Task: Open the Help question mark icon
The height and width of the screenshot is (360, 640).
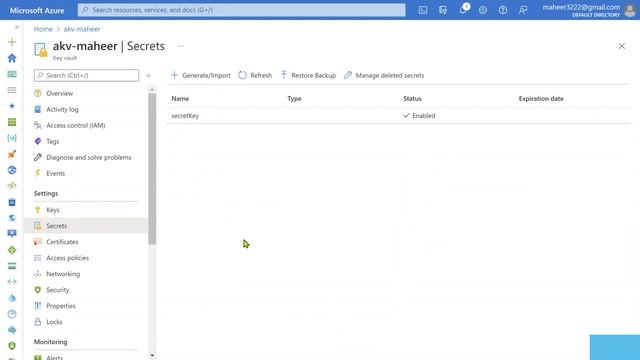Action: (503, 10)
